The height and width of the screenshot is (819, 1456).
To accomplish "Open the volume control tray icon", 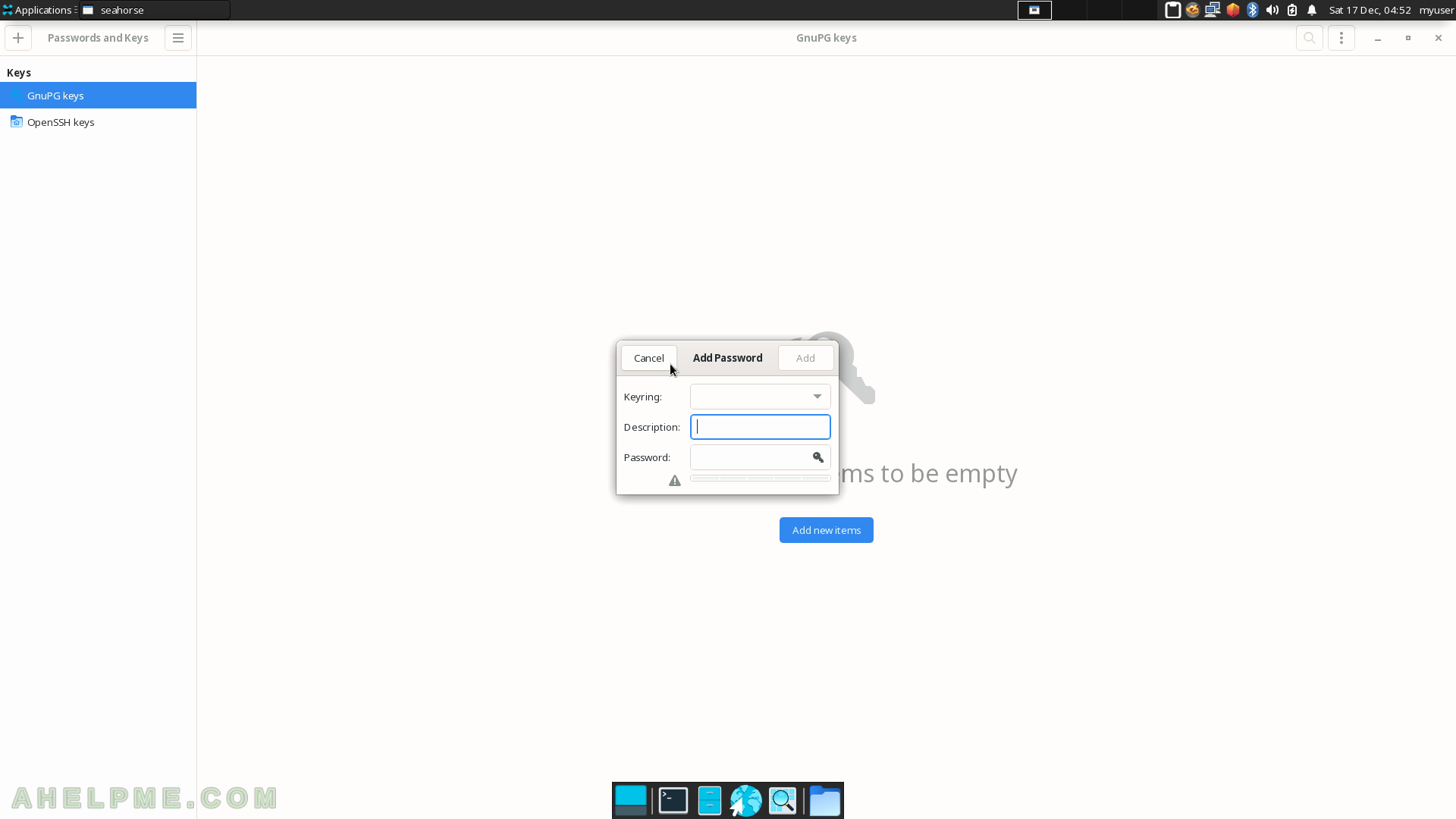I will click(1272, 10).
